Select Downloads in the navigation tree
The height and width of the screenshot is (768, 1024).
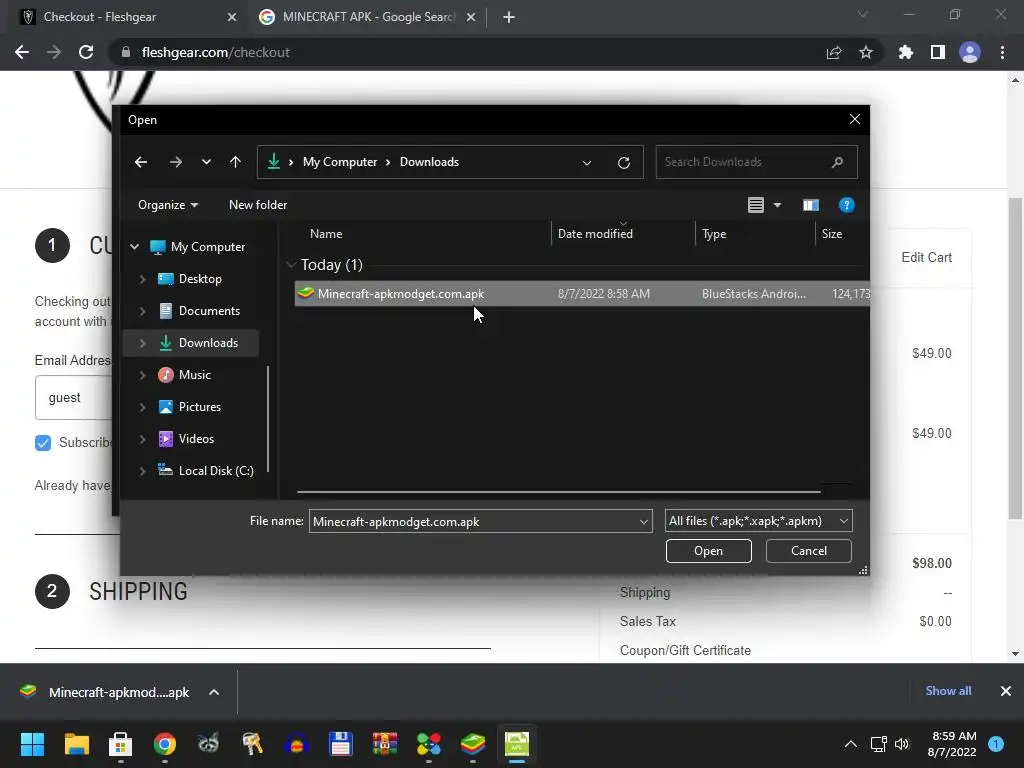tap(208, 343)
